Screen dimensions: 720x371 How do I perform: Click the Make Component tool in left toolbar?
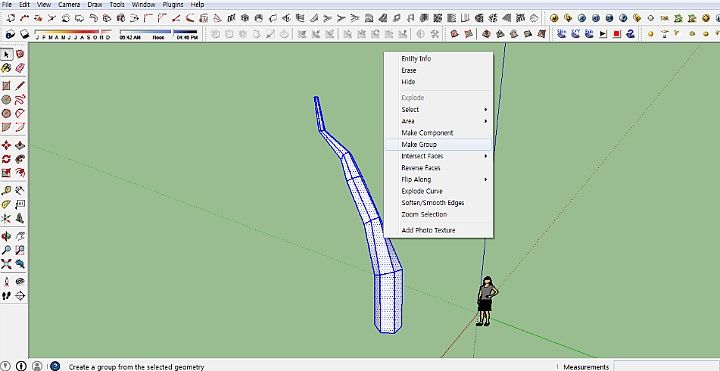pyautogui.click(x=20, y=55)
